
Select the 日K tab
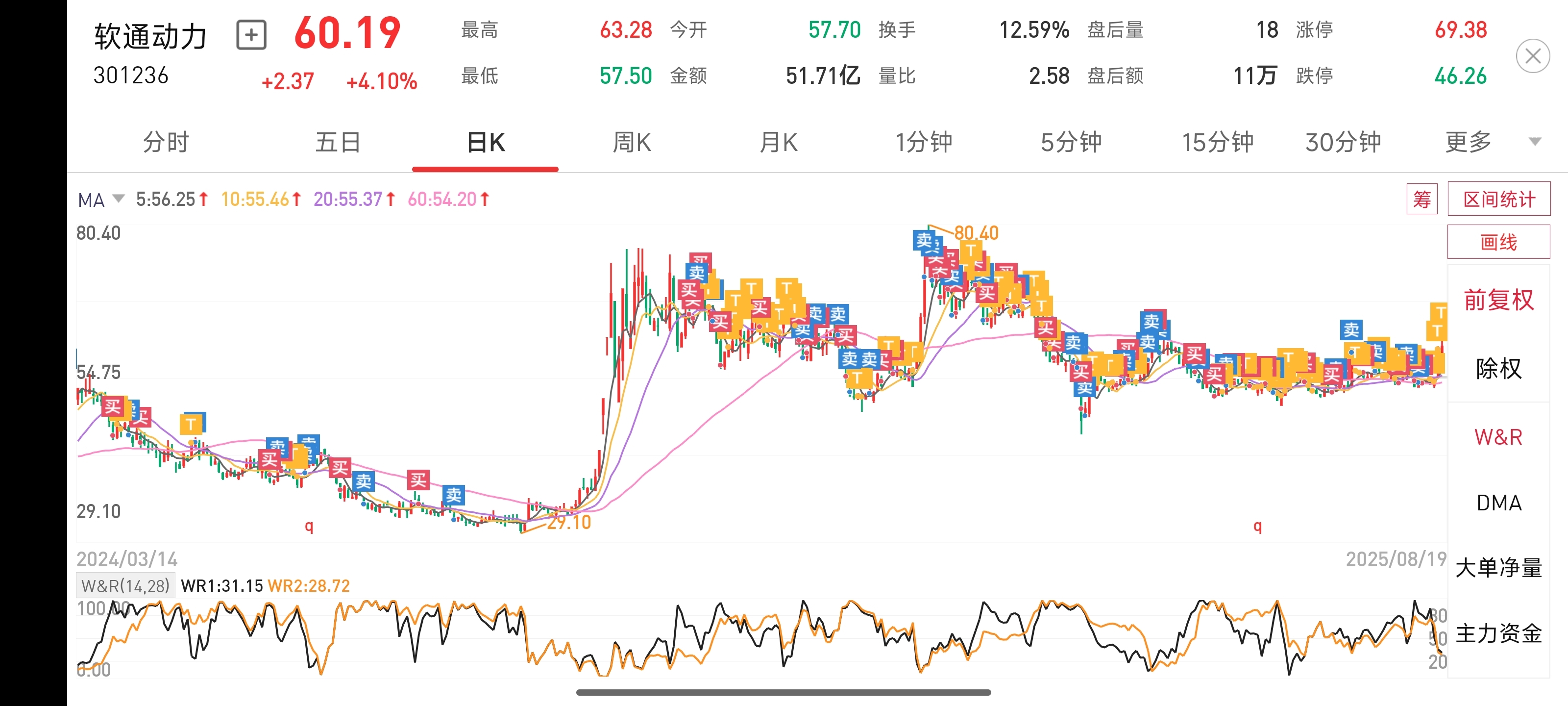(x=486, y=142)
